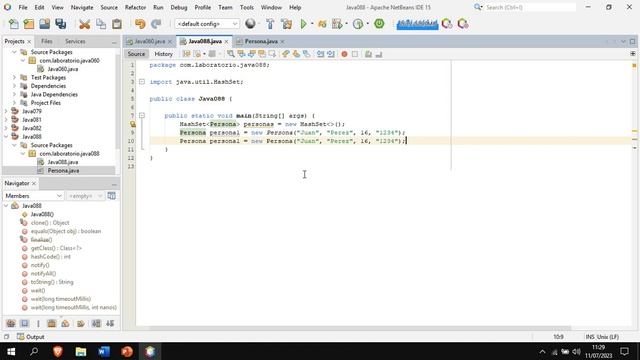Click the browser globe icon beside the config selector

250,24
